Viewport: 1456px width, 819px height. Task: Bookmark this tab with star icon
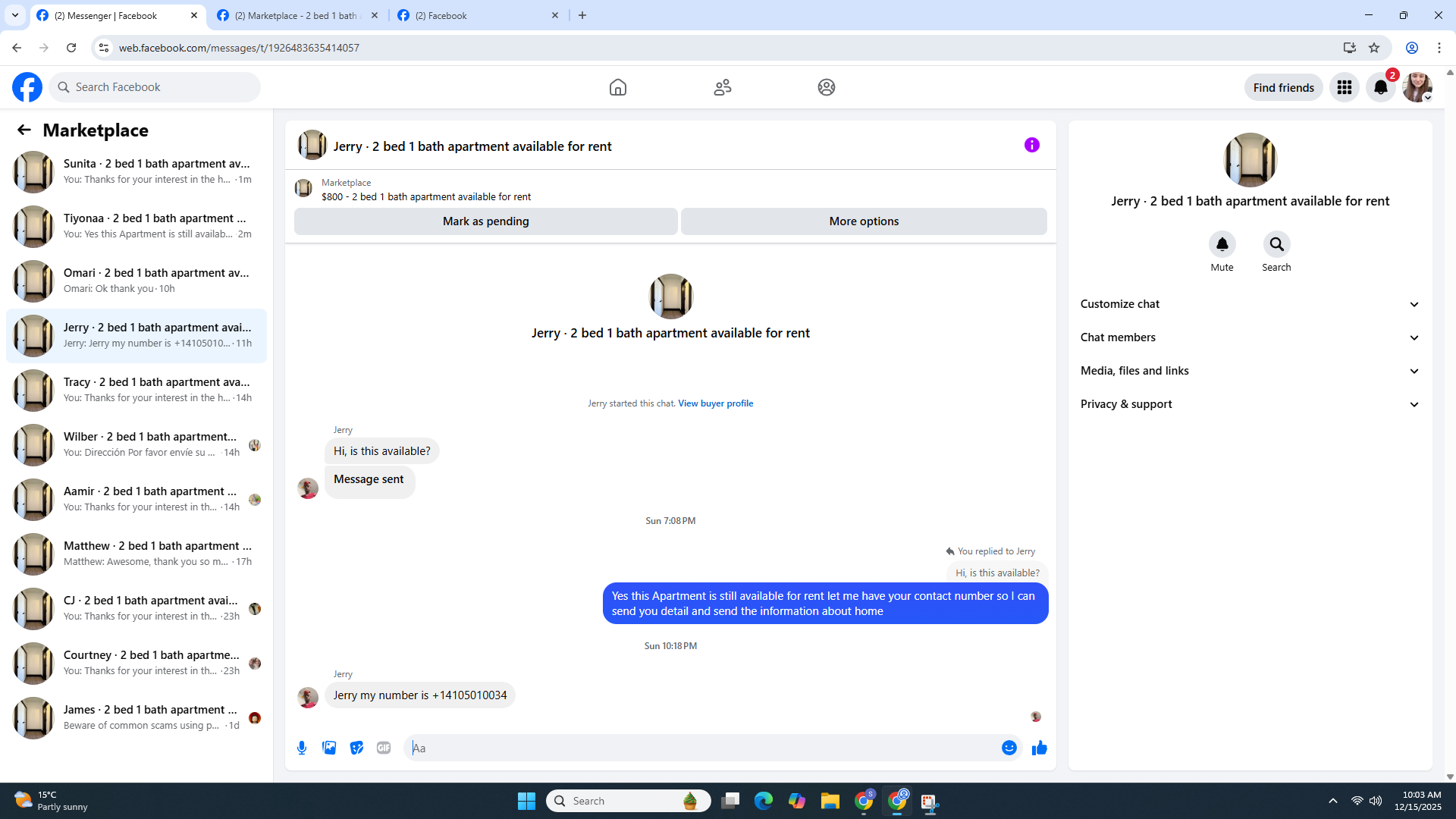point(1374,48)
